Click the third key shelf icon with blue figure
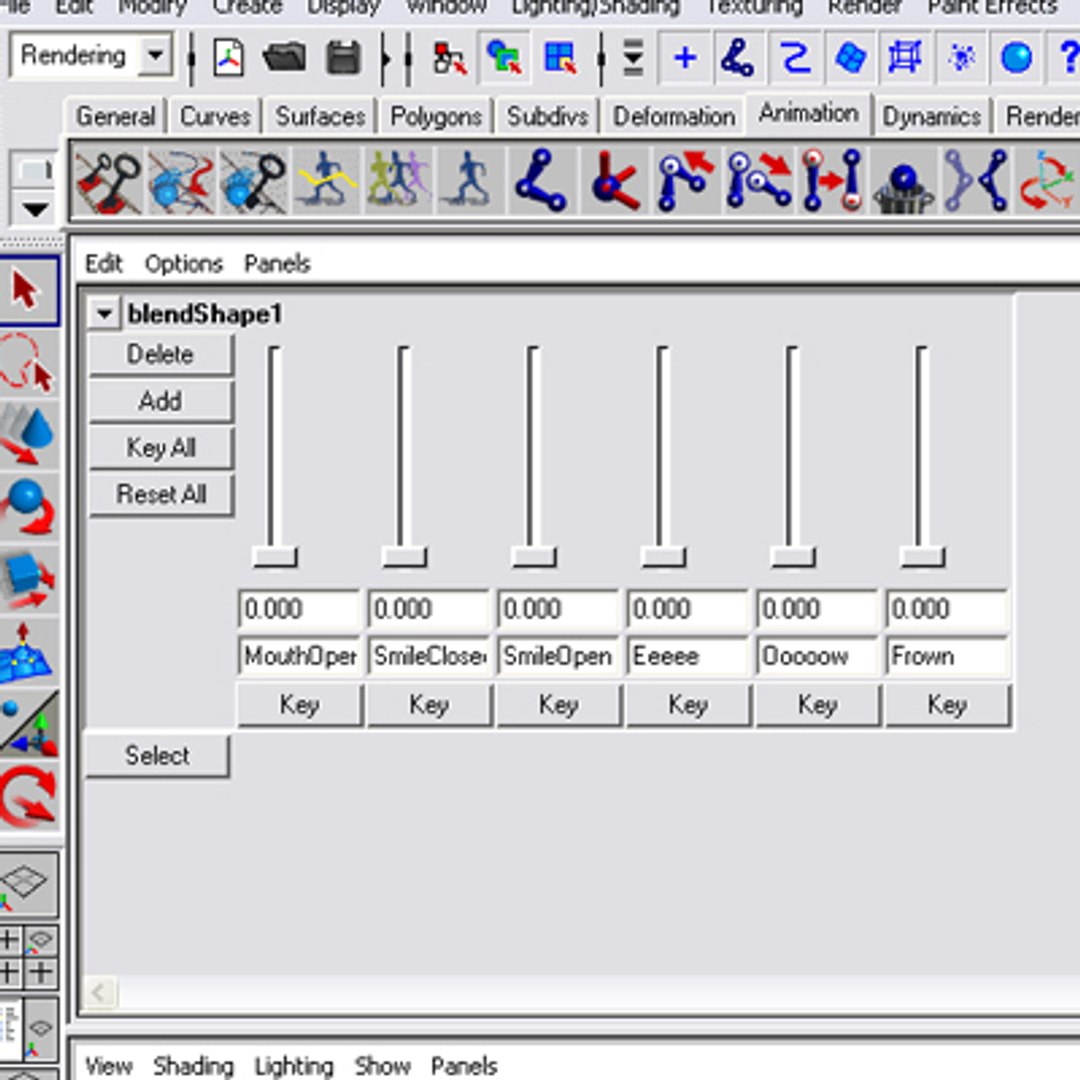 253,183
